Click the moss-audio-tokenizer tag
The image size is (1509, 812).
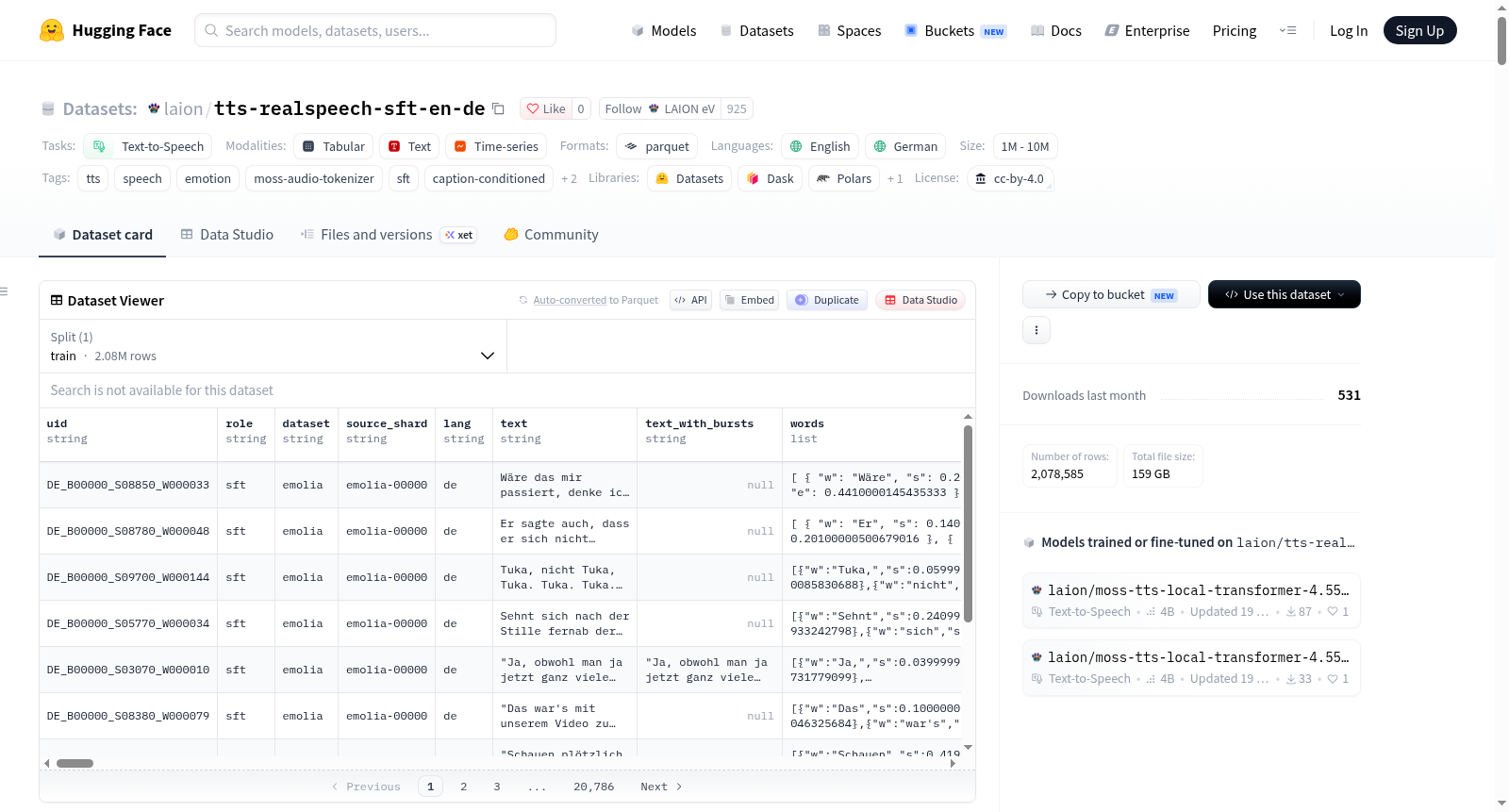(314, 178)
